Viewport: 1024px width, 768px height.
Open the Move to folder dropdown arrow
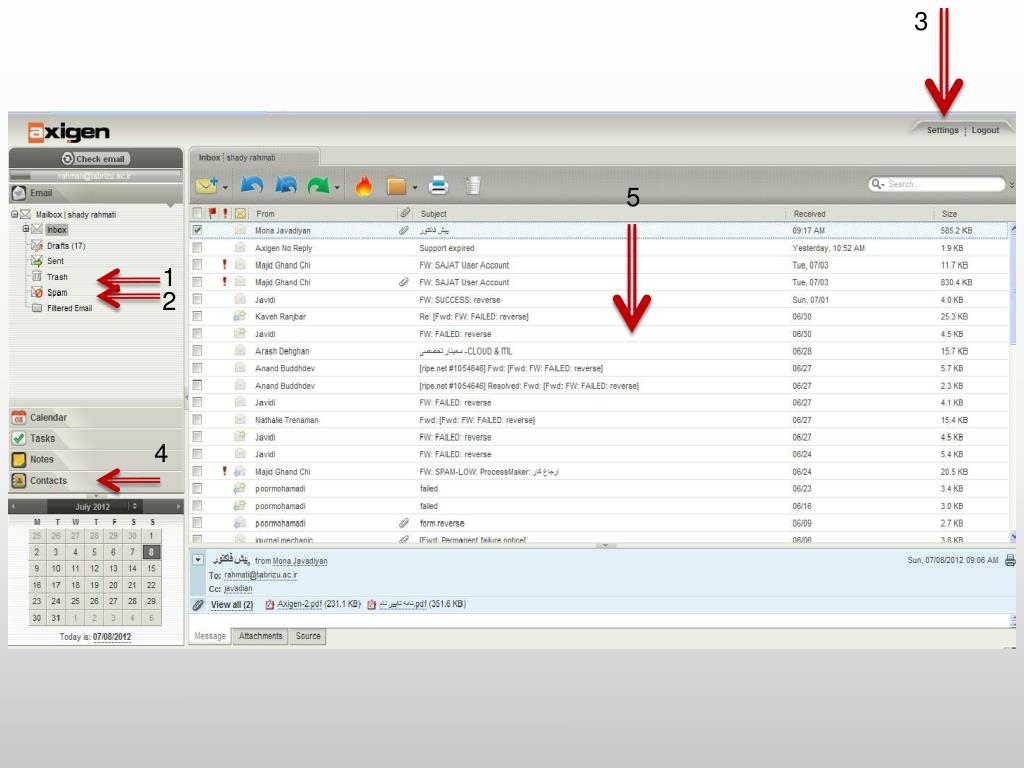[x=415, y=188]
